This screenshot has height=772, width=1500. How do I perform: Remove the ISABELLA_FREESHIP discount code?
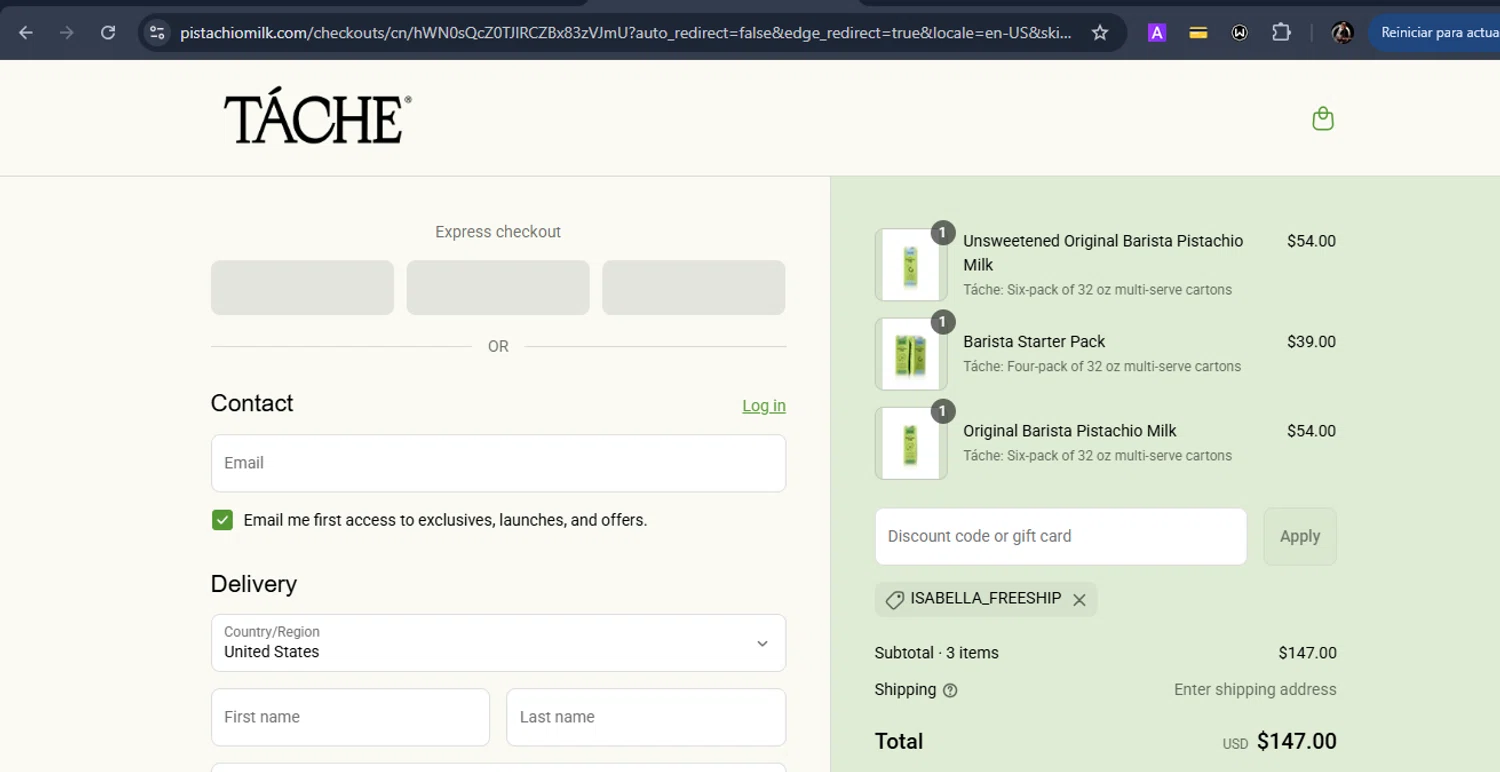click(1079, 600)
